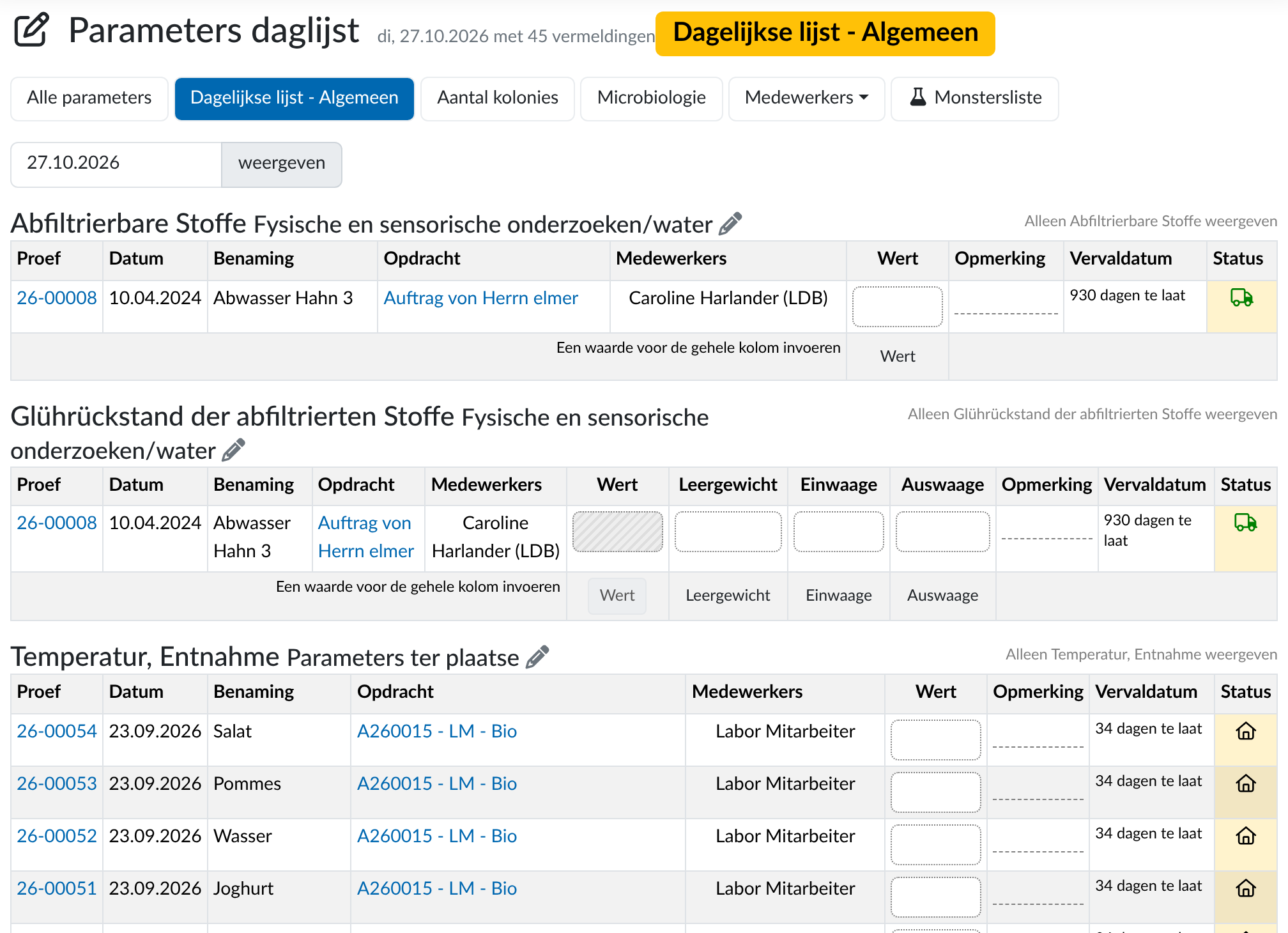Click Wert input for Abwasser Hahn 3 in Abfiltrierbare
The image size is (1288, 933).
click(x=898, y=307)
